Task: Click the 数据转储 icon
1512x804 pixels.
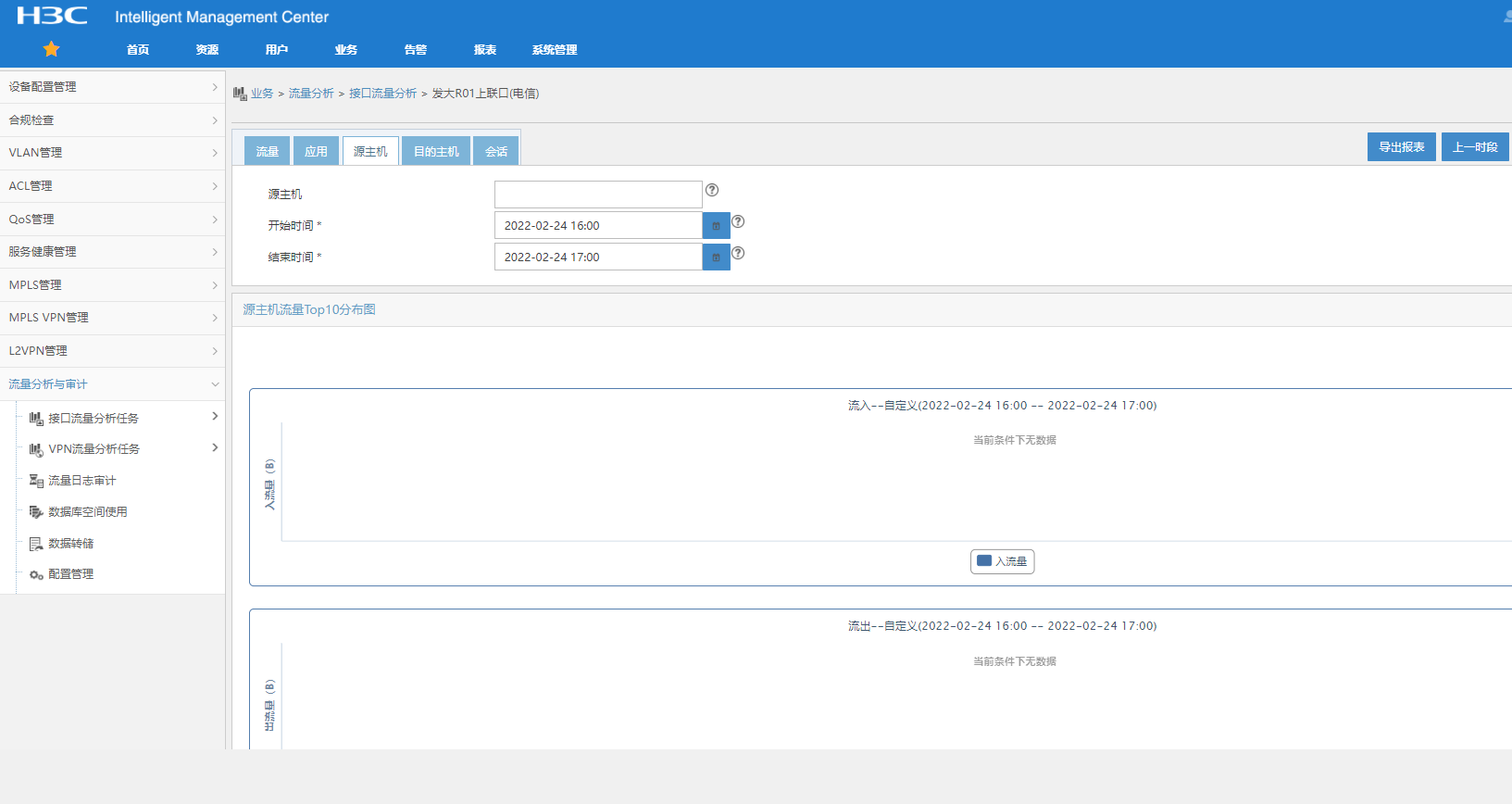Action: click(x=36, y=544)
